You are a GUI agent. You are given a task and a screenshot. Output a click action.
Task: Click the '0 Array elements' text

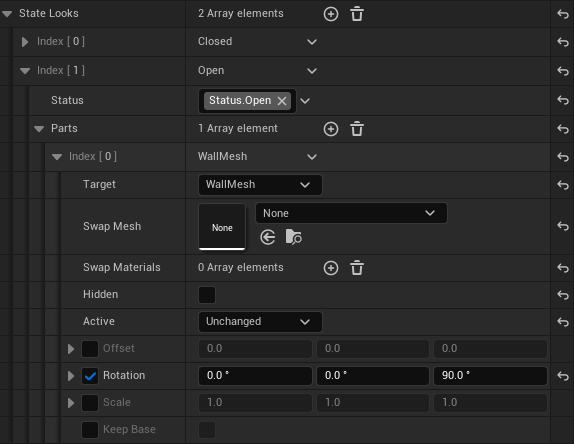241,268
